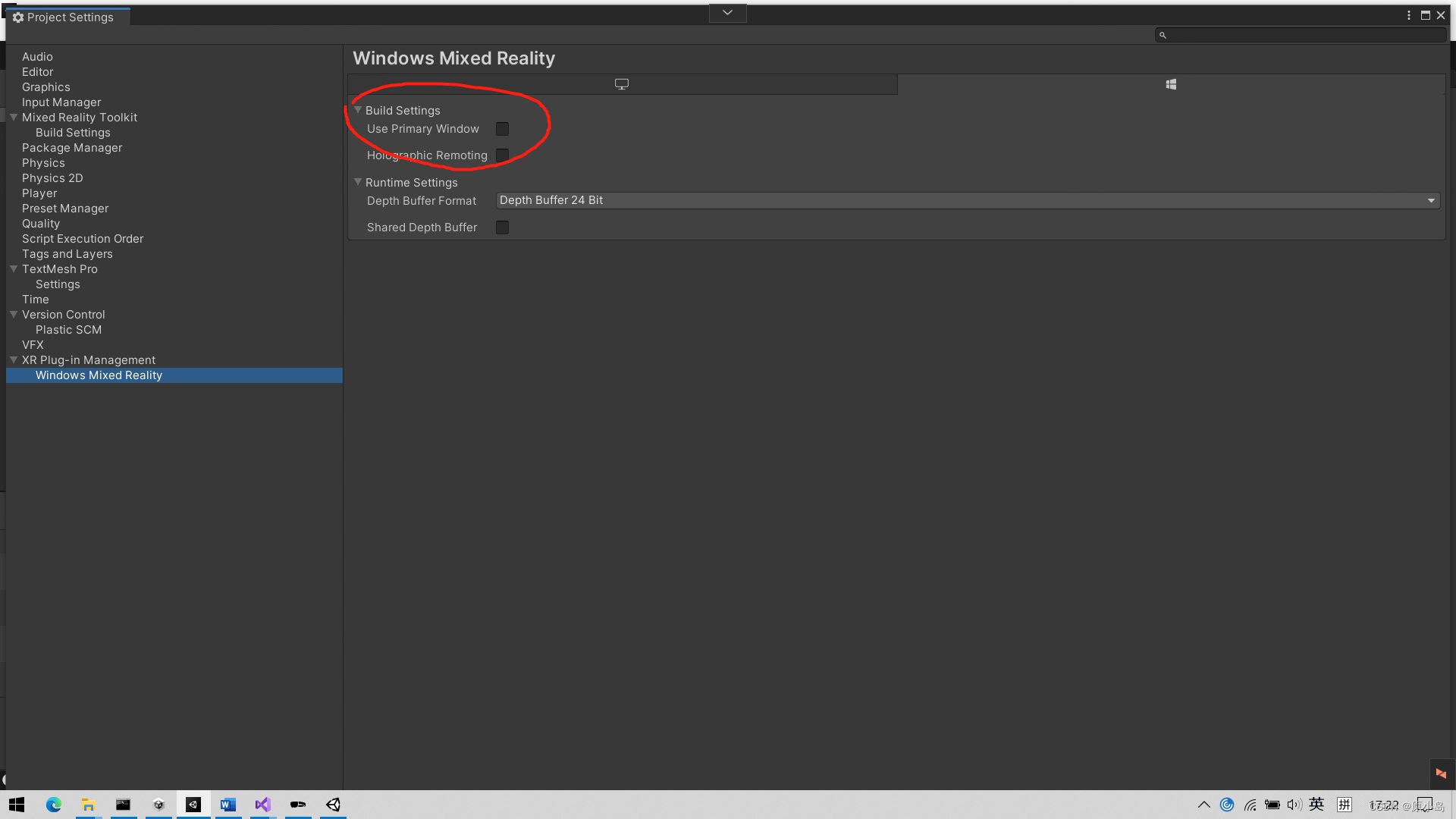Open the Windows Start menu
Viewport: 1456px width, 819px height.
[17, 805]
